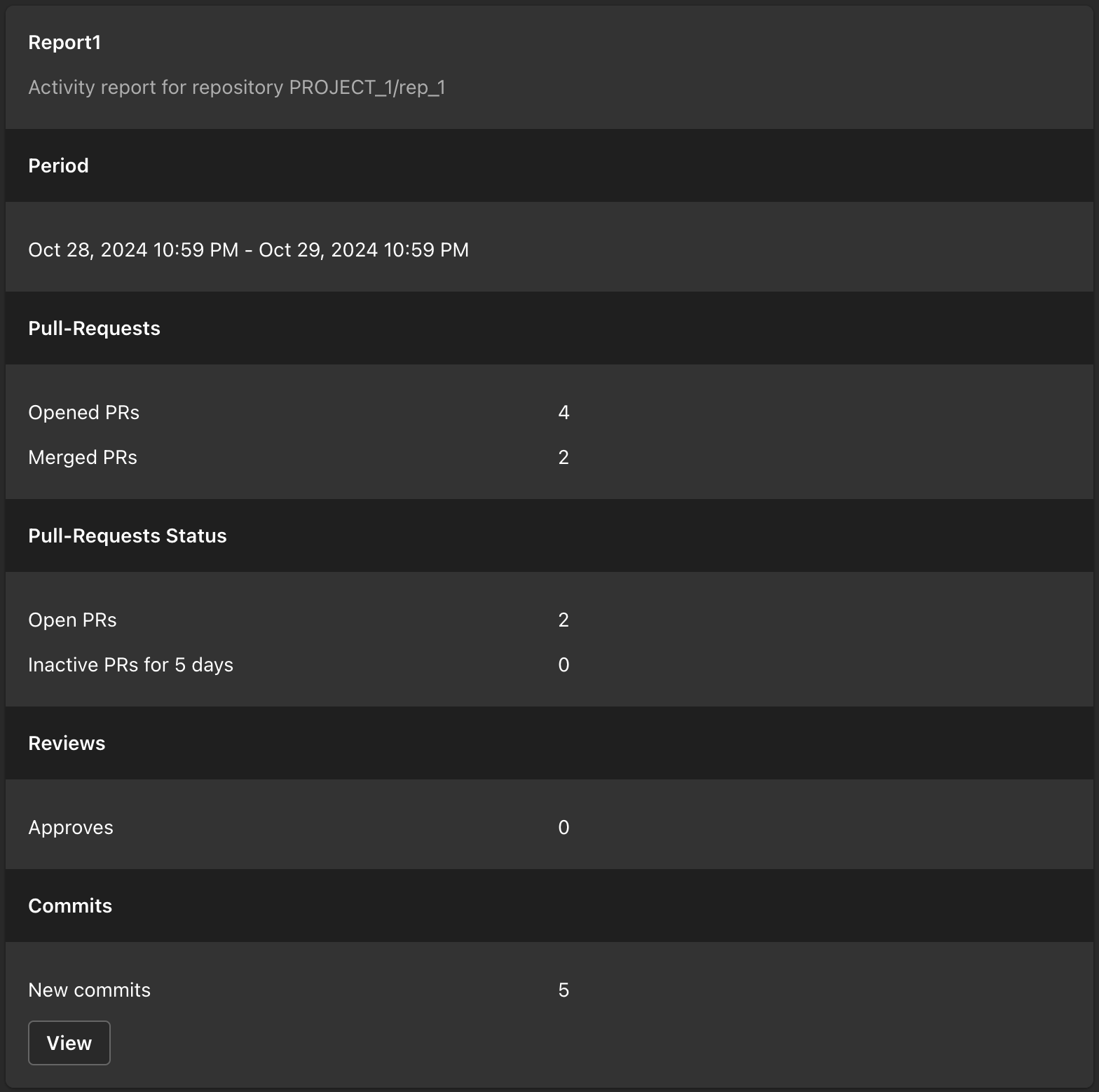Click the Pull-Requests section header
1099x1092 pixels.
coord(94,329)
